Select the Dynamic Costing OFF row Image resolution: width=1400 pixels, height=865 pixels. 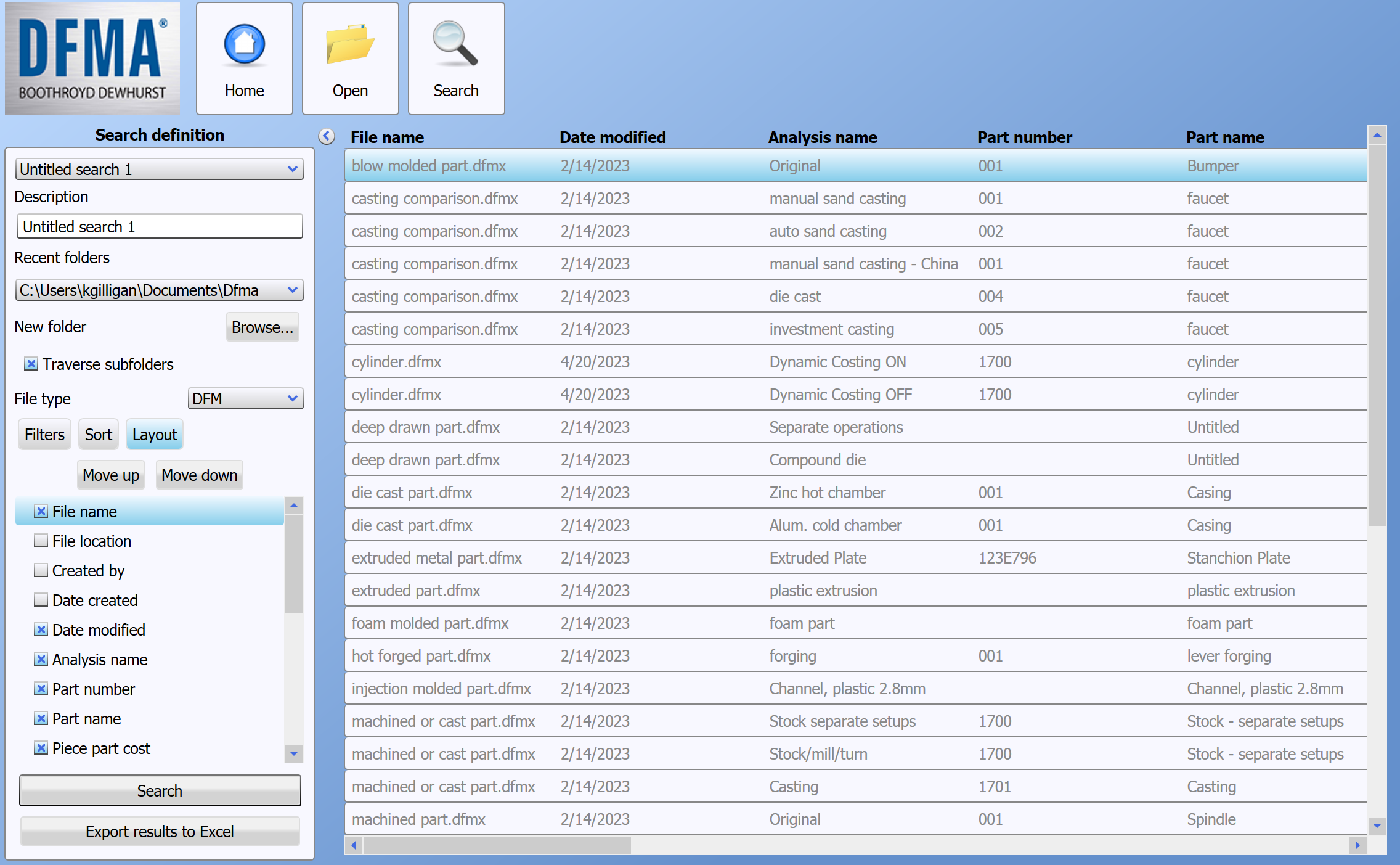point(856,395)
